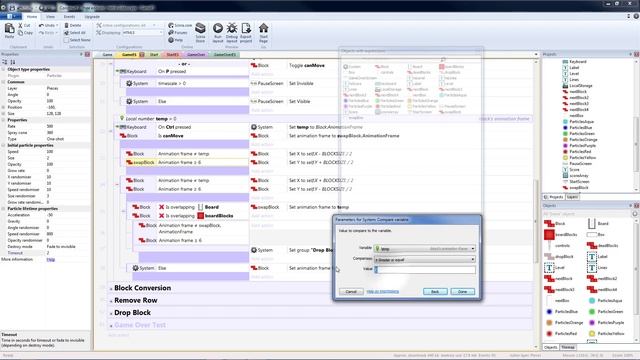Open the Start Page home icon
This screenshot has width=640, height=360.
(x=264, y=28)
